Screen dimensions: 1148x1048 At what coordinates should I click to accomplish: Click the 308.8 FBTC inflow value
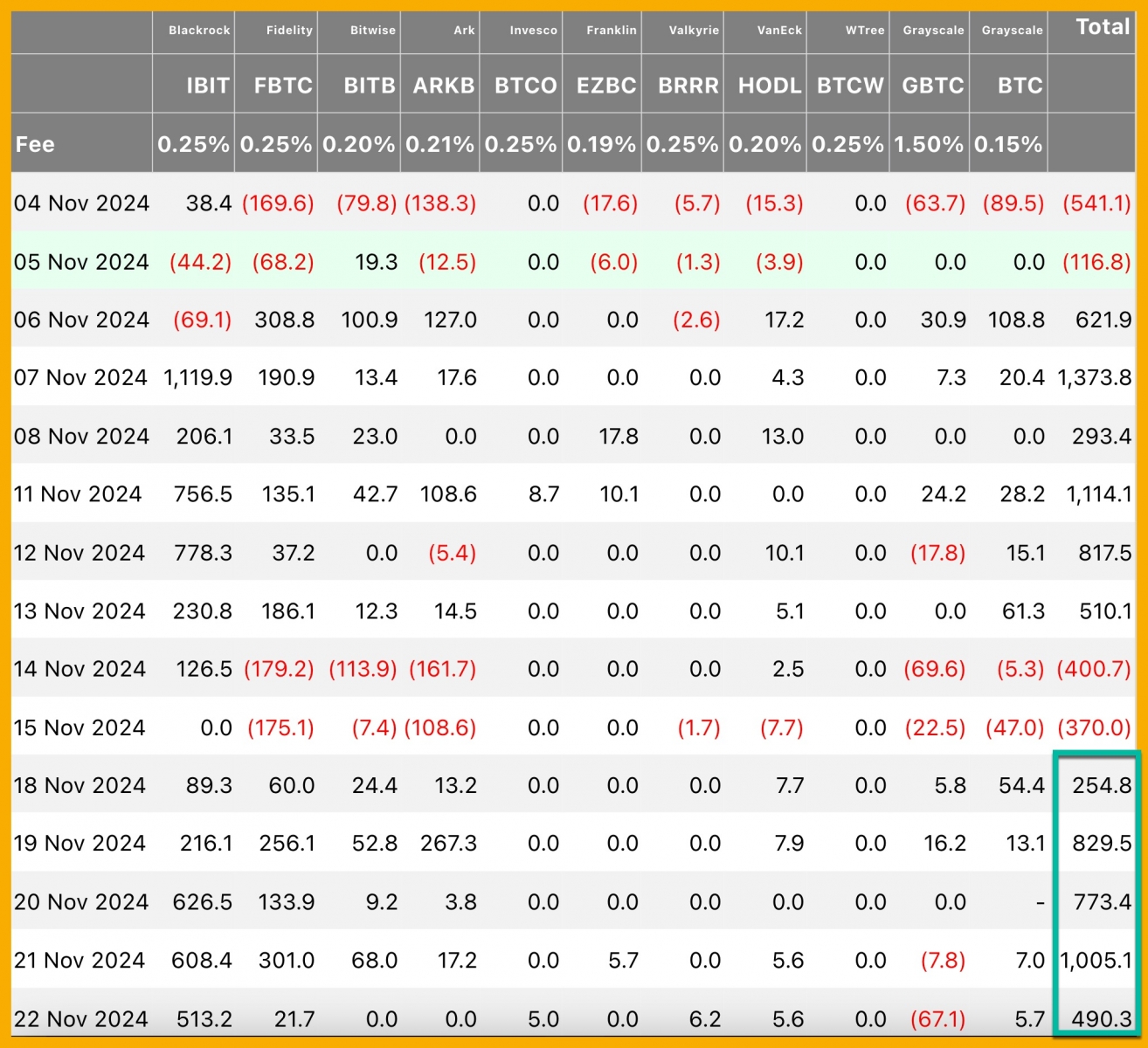[x=284, y=320]
